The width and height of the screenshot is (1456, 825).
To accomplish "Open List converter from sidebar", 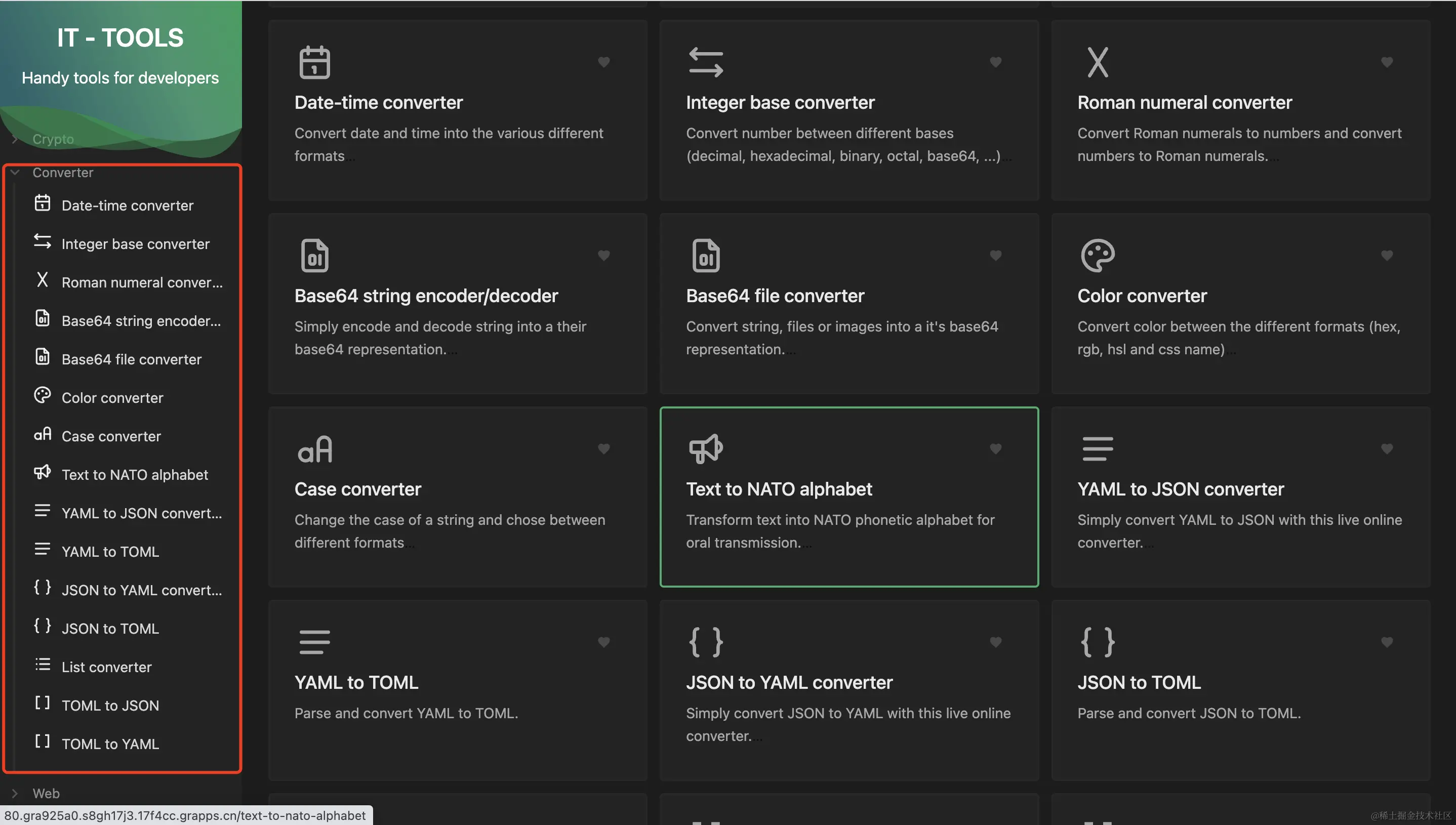I will tap(106, 667).
